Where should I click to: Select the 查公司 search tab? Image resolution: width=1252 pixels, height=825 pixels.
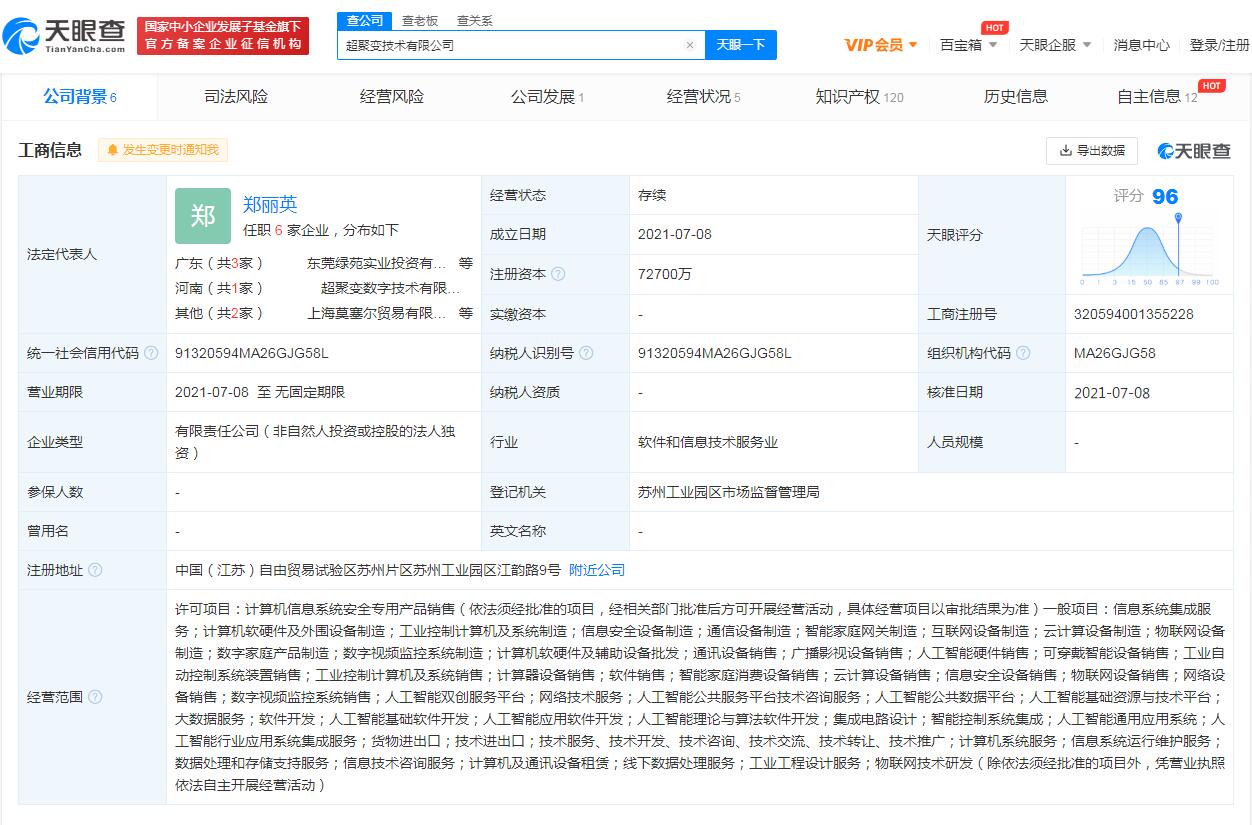tap(365, 20)
